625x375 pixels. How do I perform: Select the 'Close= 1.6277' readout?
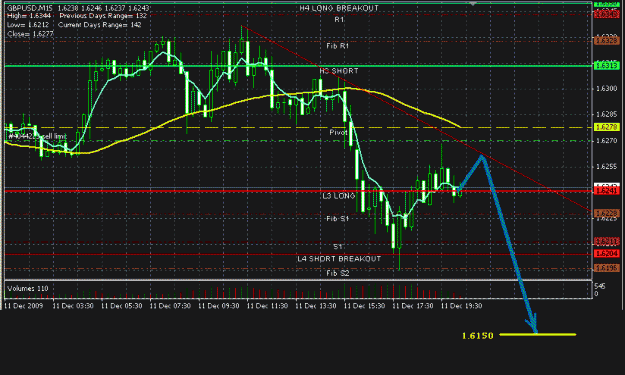30,34
